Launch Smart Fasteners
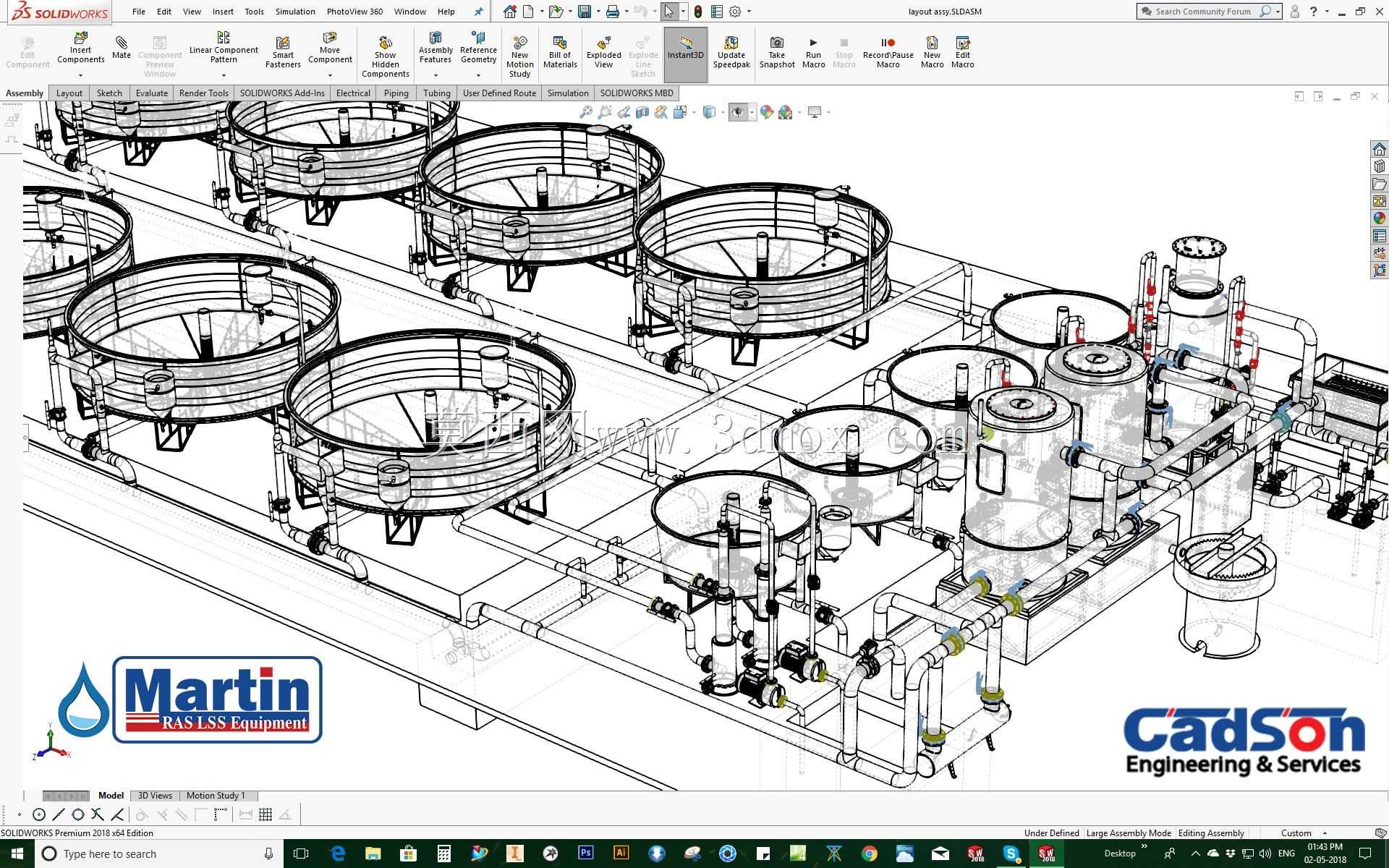Screen dimensions: 1389x868 283,52
